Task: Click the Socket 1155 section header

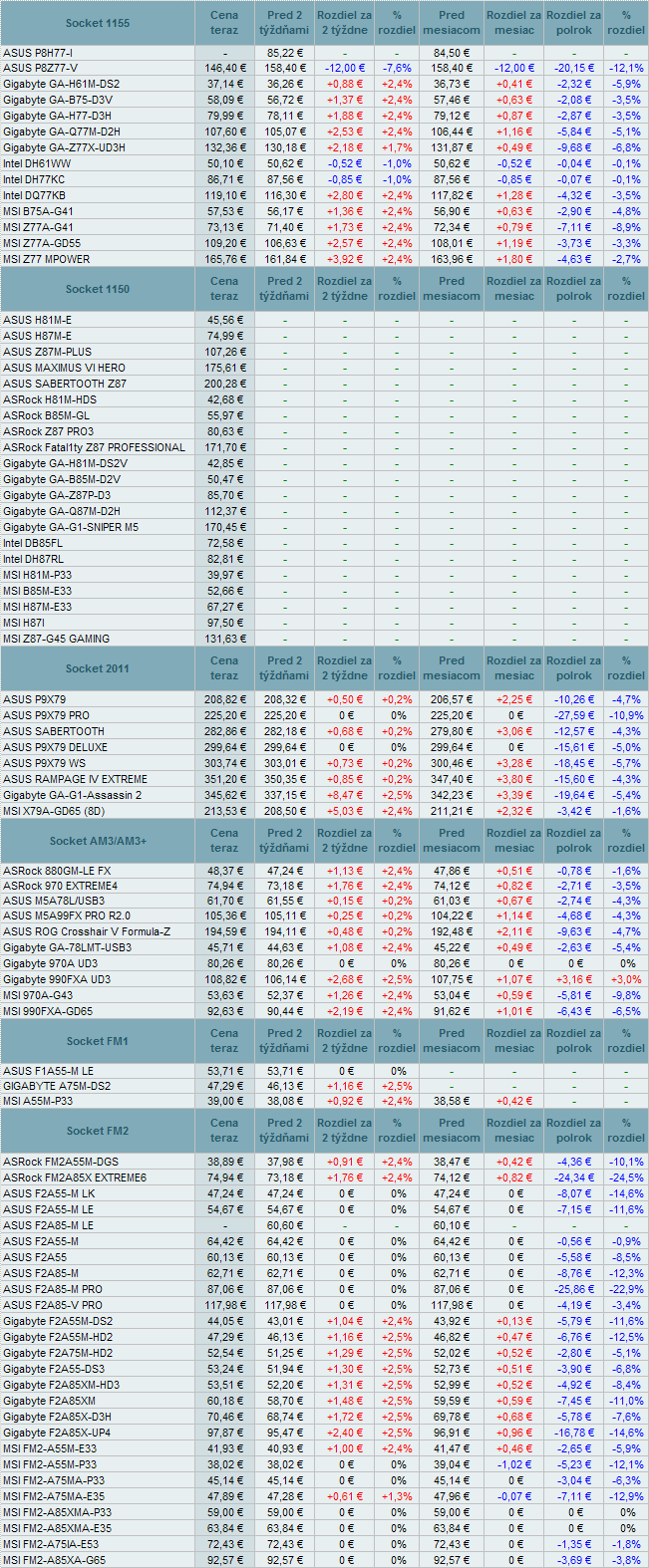Action: [98, 23]
